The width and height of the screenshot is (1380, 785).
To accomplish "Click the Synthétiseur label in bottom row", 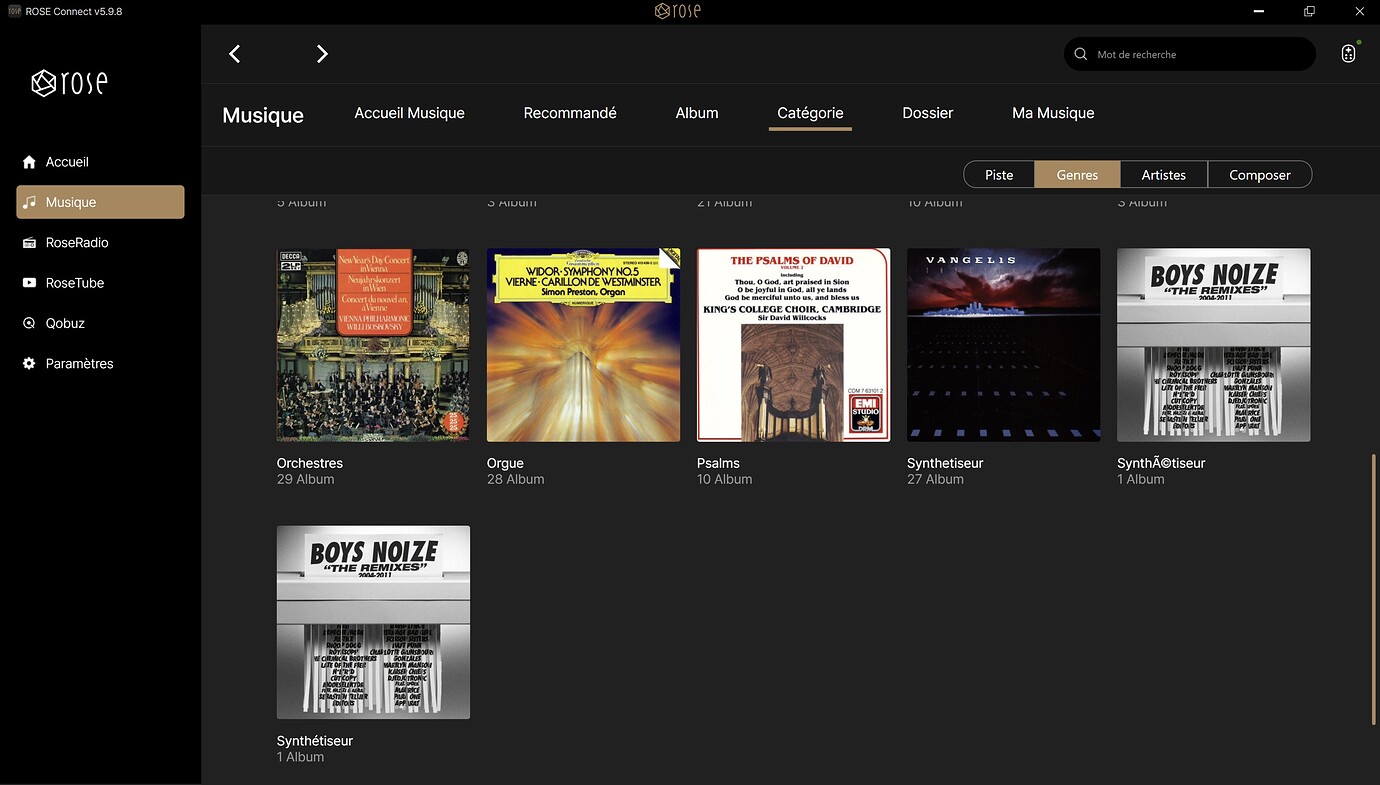I will point(315,741).
